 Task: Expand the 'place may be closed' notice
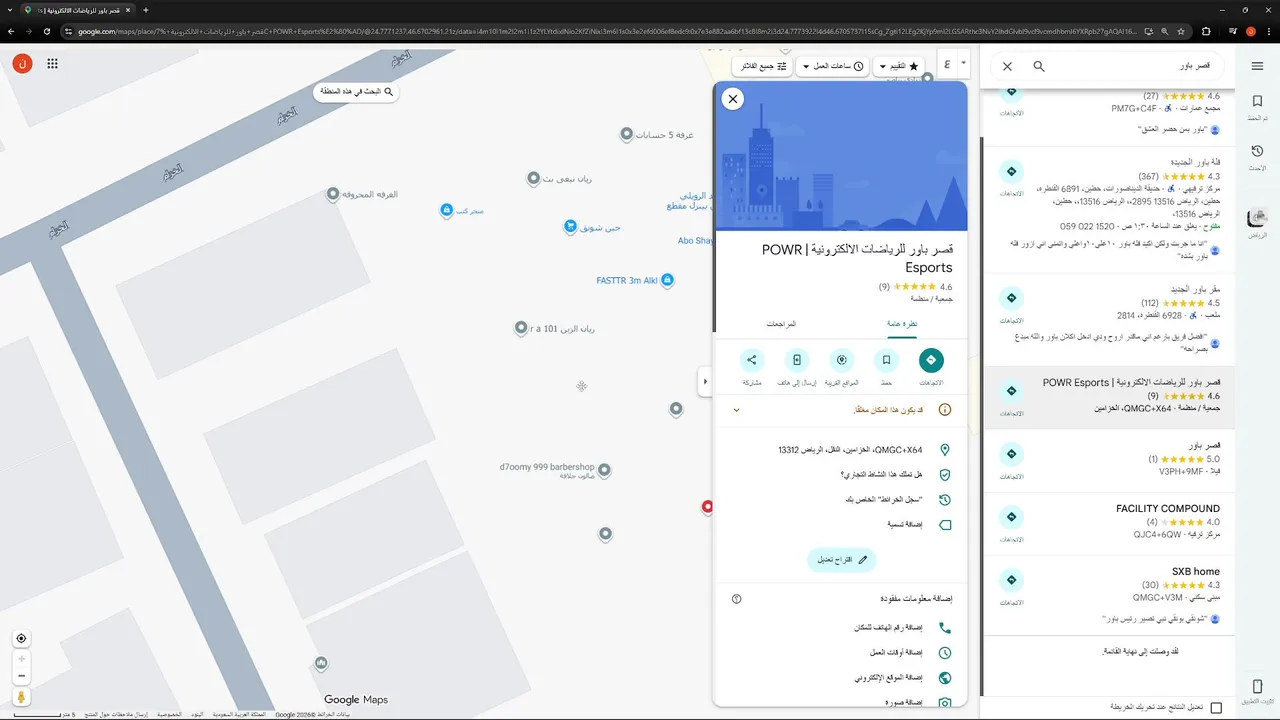coord(737,410)
